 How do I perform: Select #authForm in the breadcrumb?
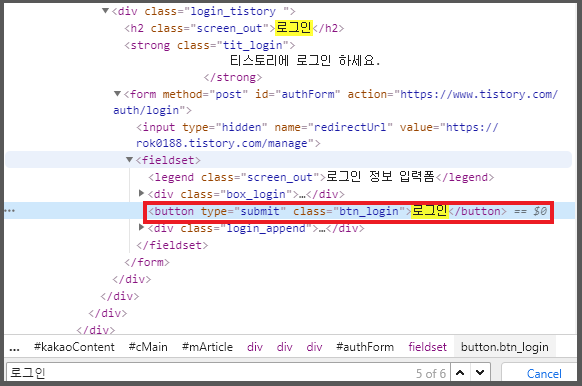tap(365, 347)
